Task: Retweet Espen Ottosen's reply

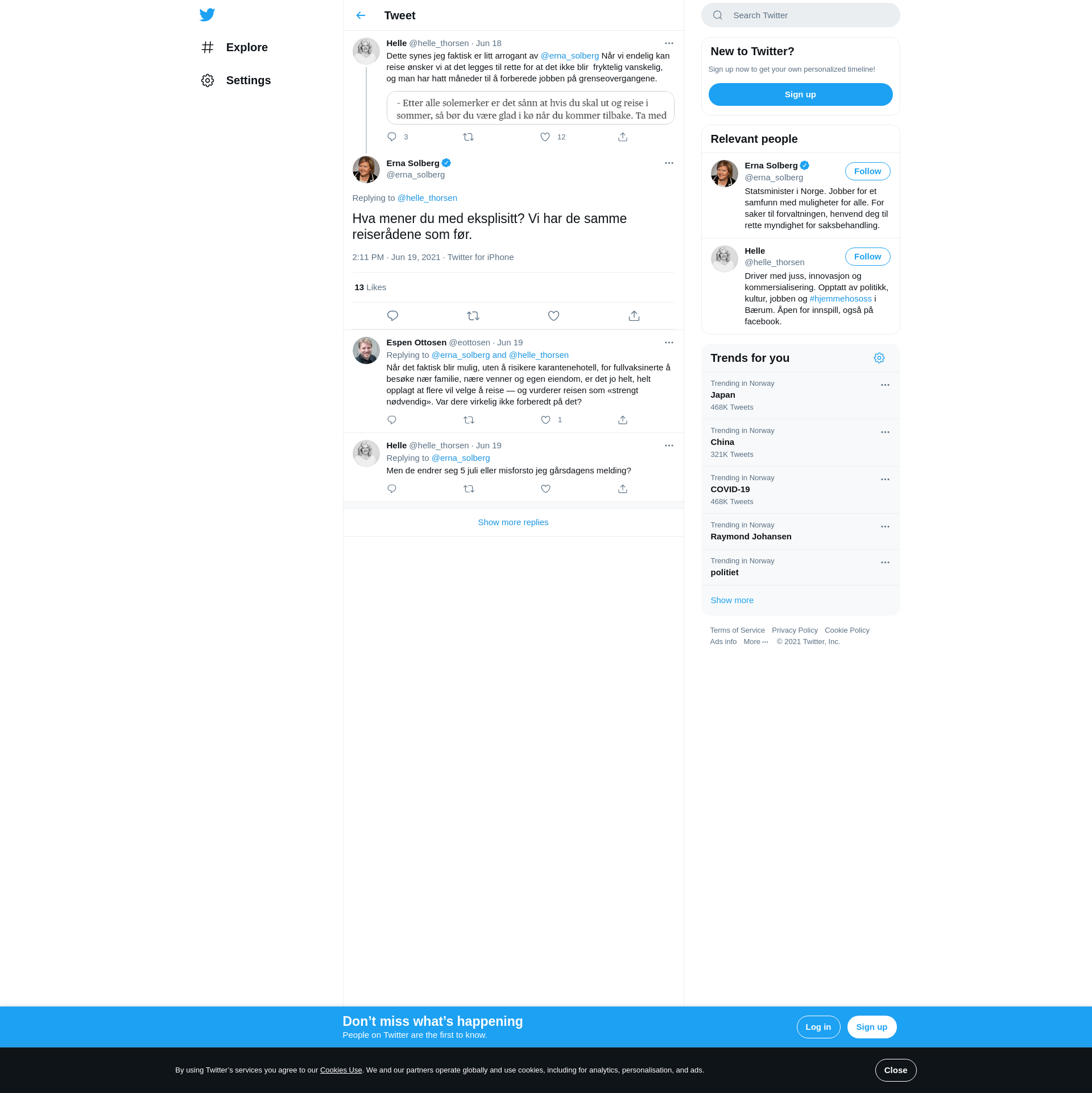Action: click(x=469, y=420)
